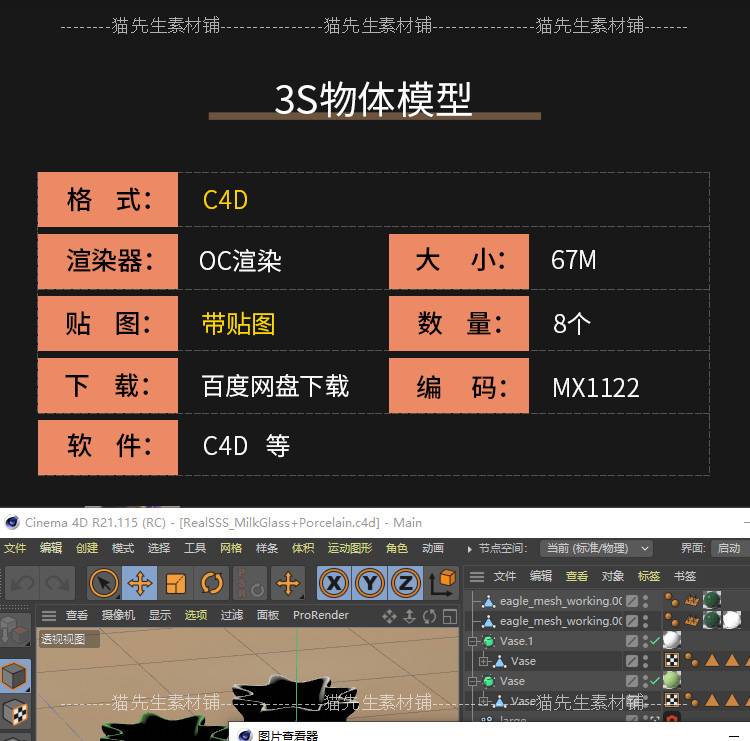Toggle Z axis lock

point(406,583)
